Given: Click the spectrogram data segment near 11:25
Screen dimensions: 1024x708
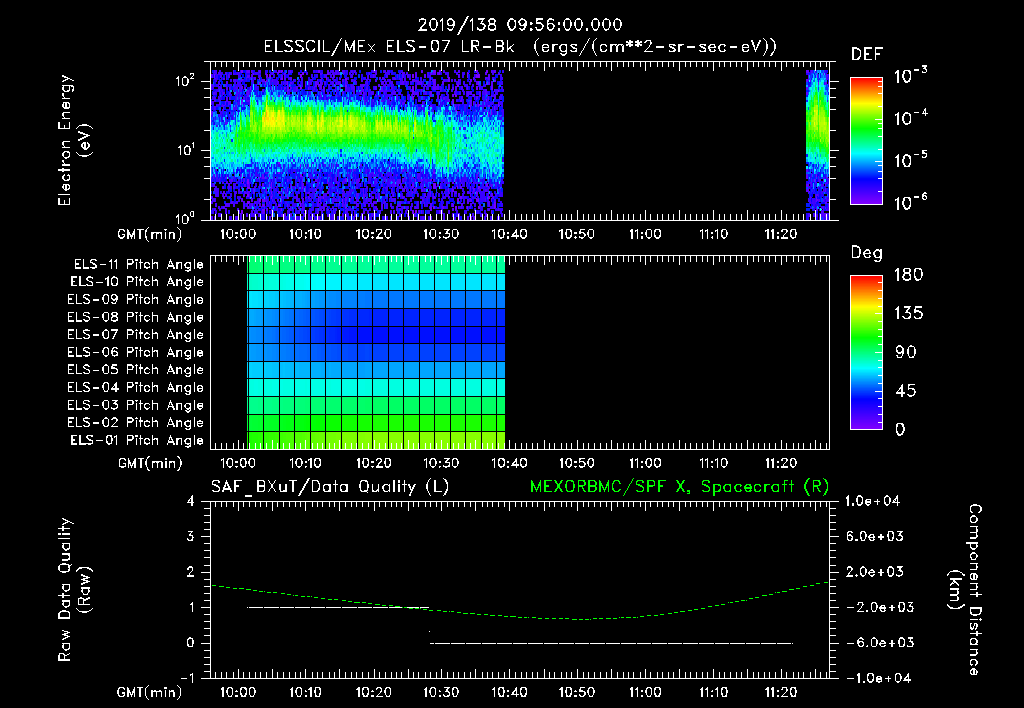Looking at the screenshot, I should pyautogui.click(x=818, y=144).
